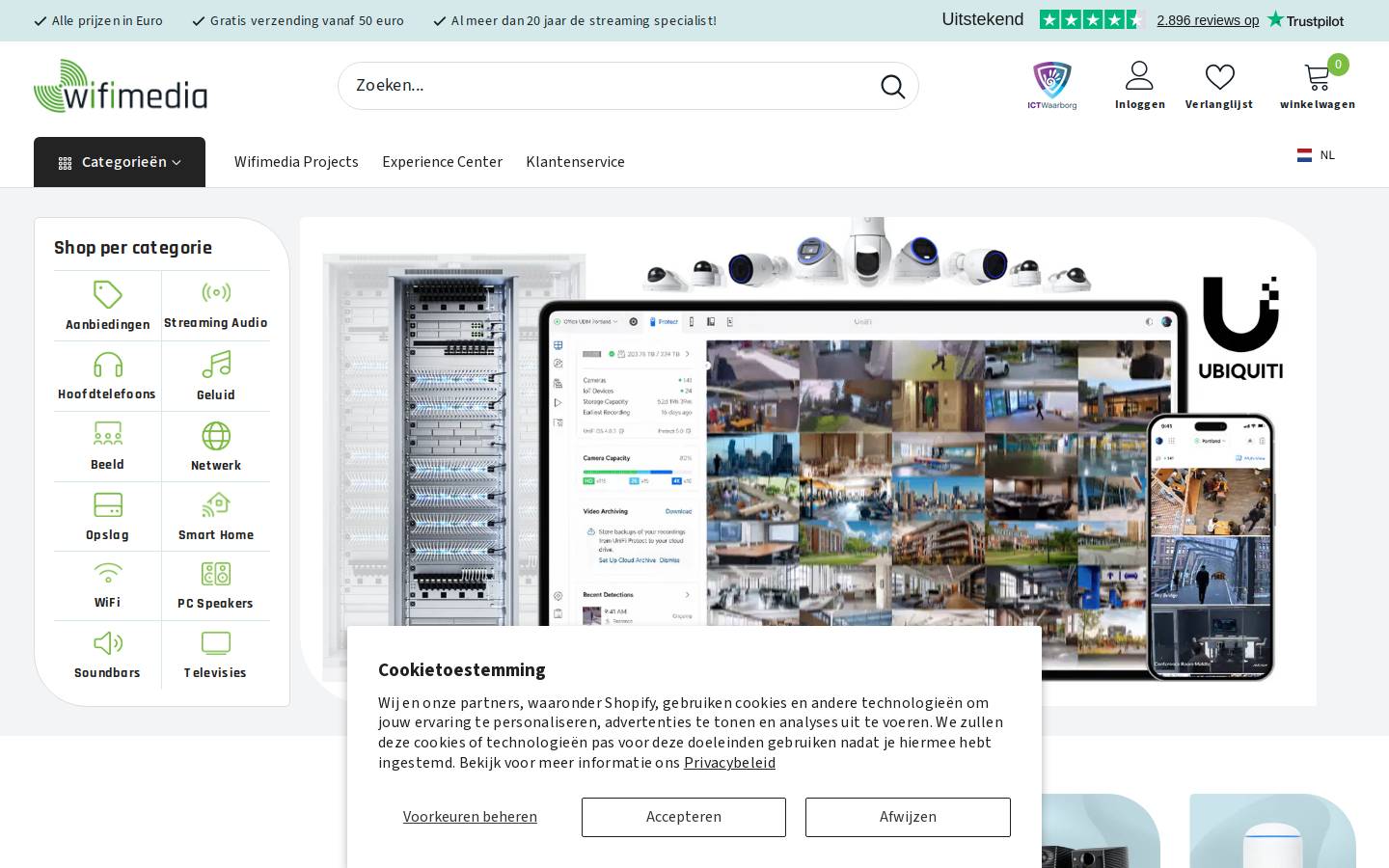The height and width of the screenshot is (868, 1389).
Task: Click Gratis verzending vanaf 50 euro
Action: pyautogui.click(x=307, y=20)
